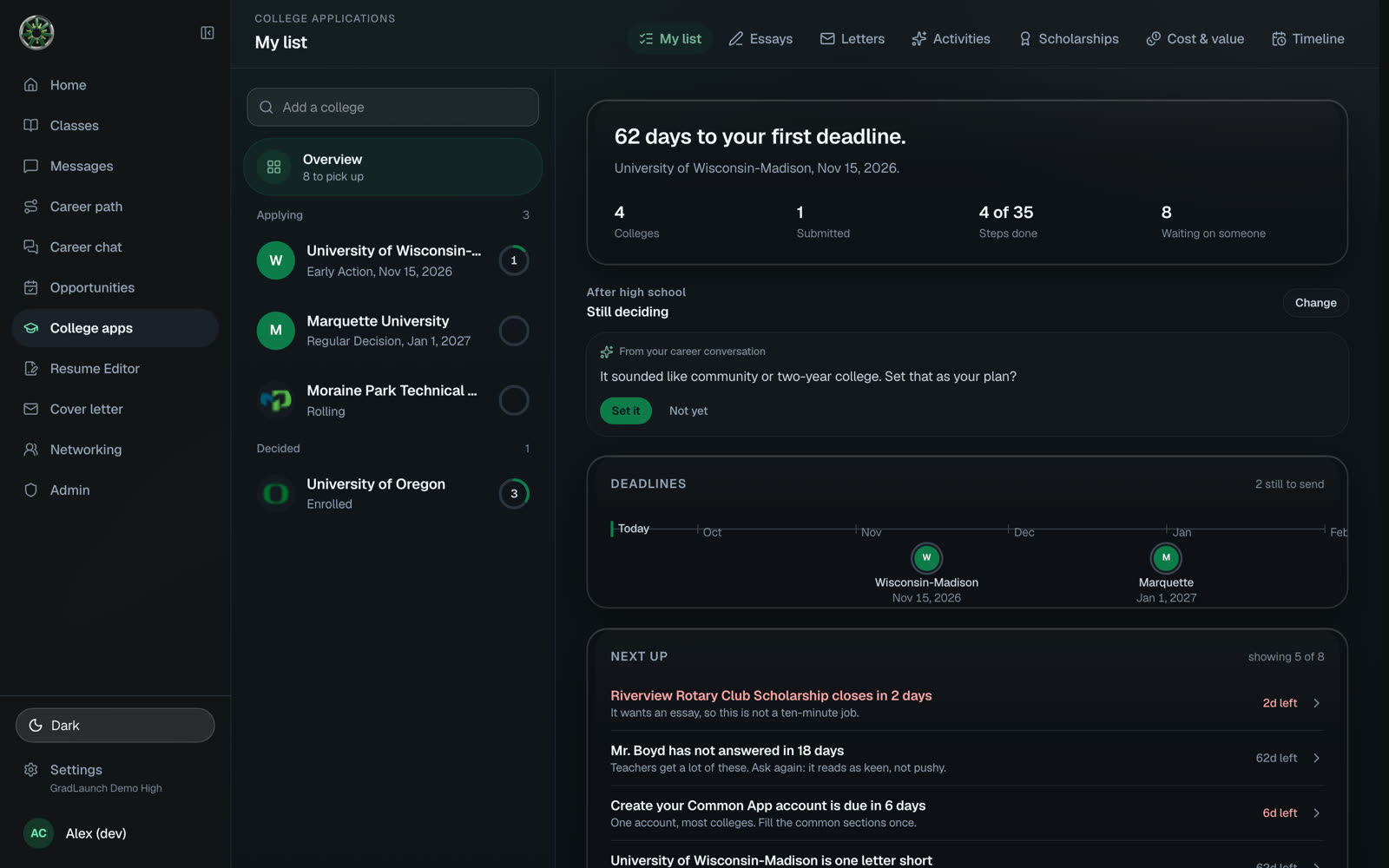Viewport: 1389px width, 868px height.
Task: Collapse the sidebar panel icon
Action: coord(207,33)
